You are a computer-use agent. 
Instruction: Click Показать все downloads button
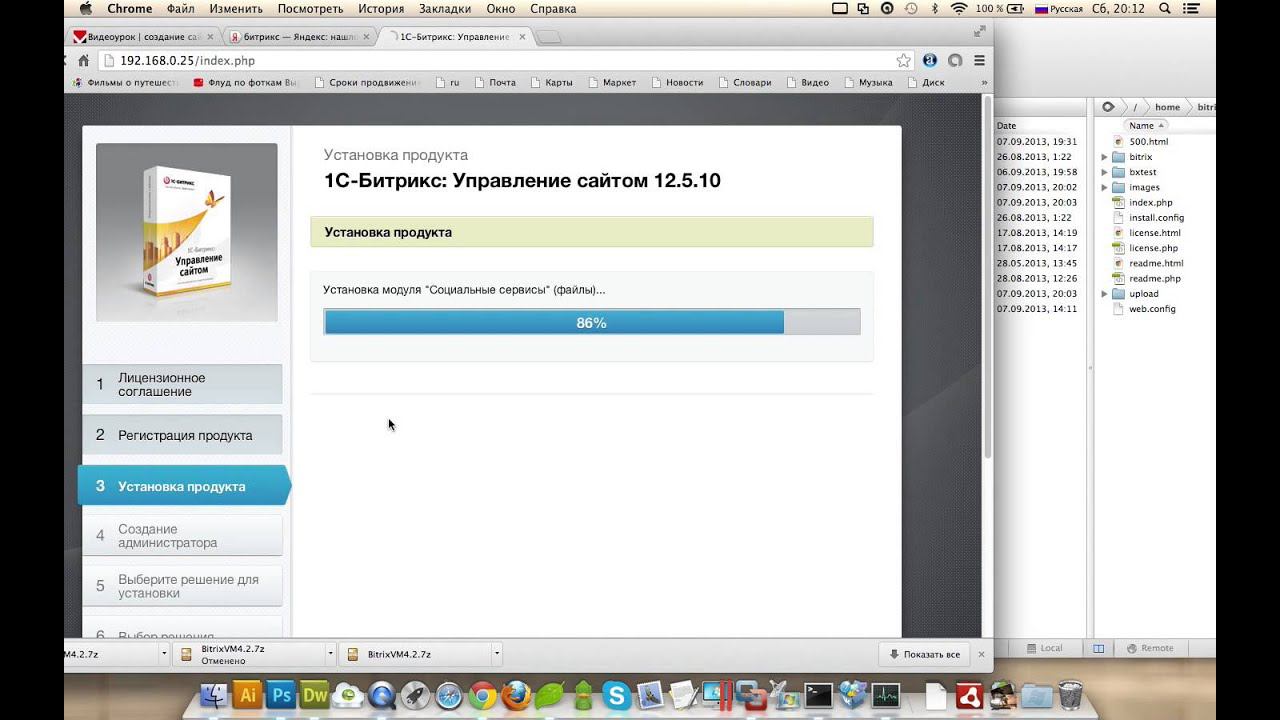[924, 654]
